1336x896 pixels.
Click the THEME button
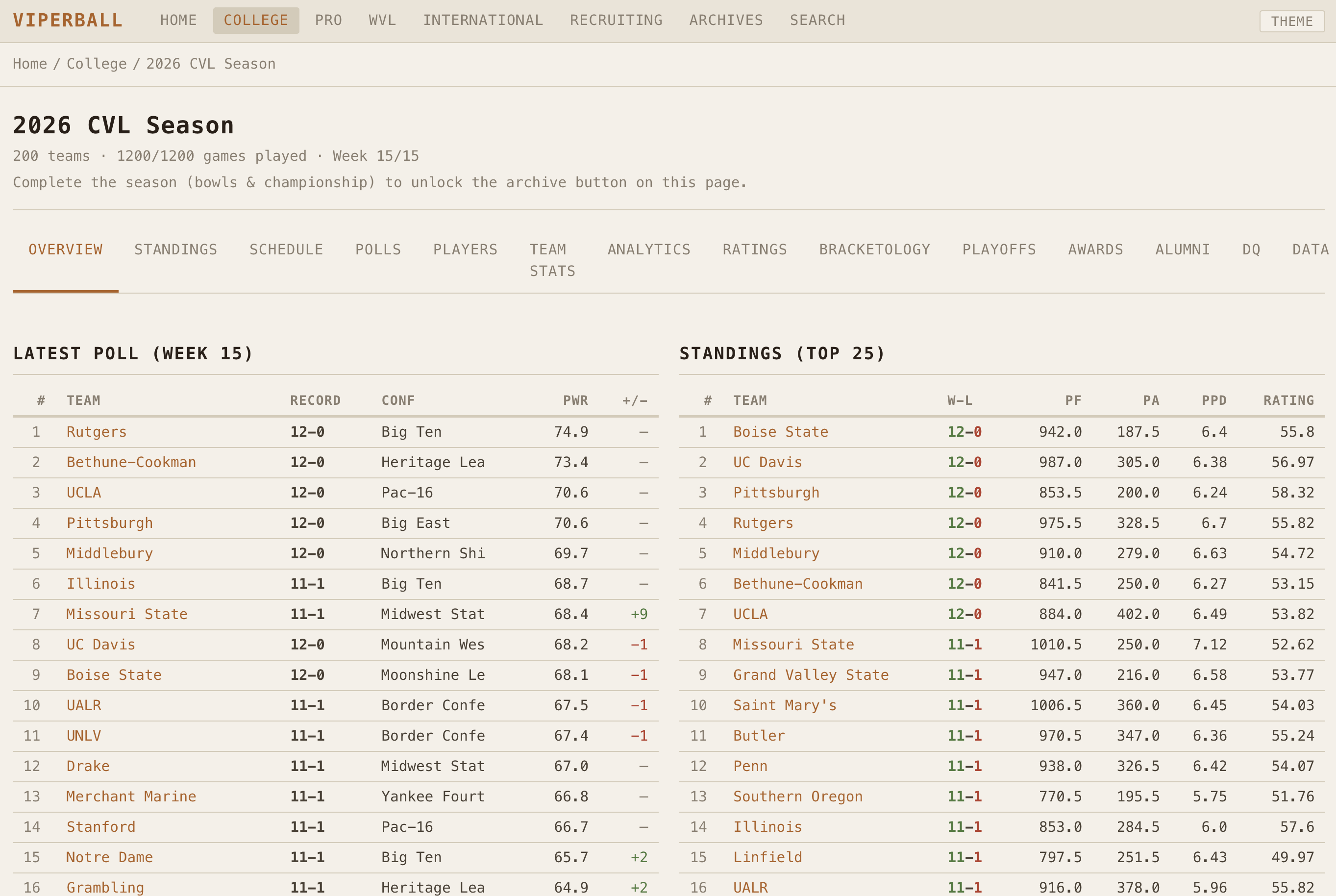click(x=1291, y=22)
